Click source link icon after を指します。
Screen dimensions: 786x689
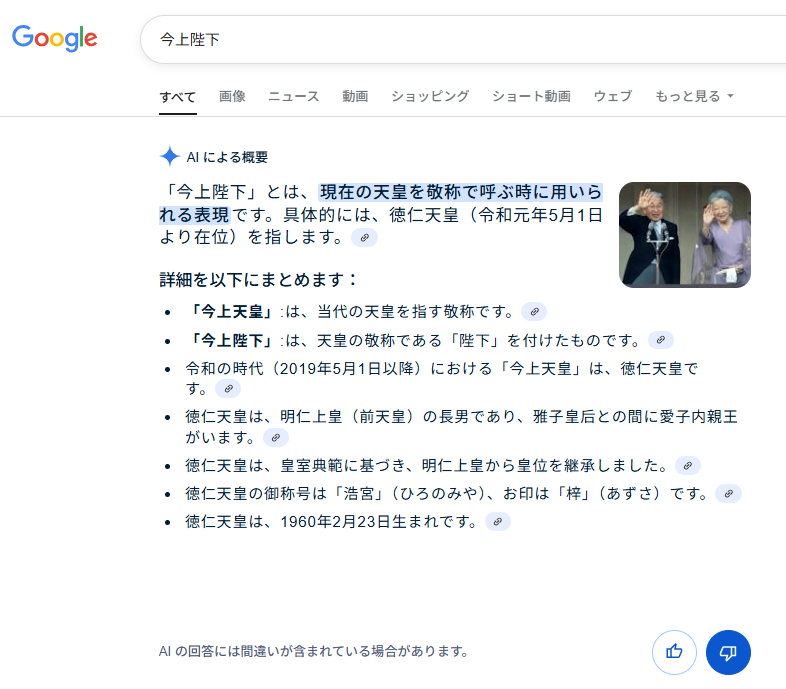point(364,237)
